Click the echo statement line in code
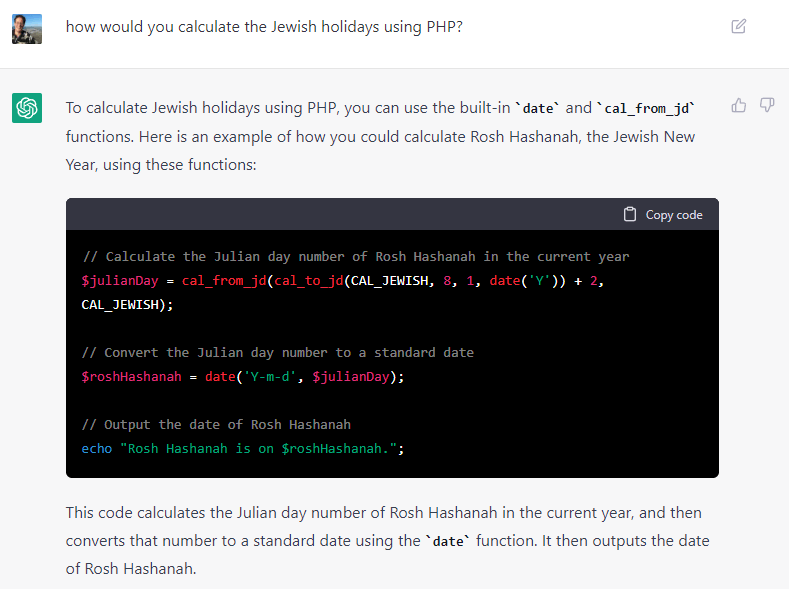 243,449
